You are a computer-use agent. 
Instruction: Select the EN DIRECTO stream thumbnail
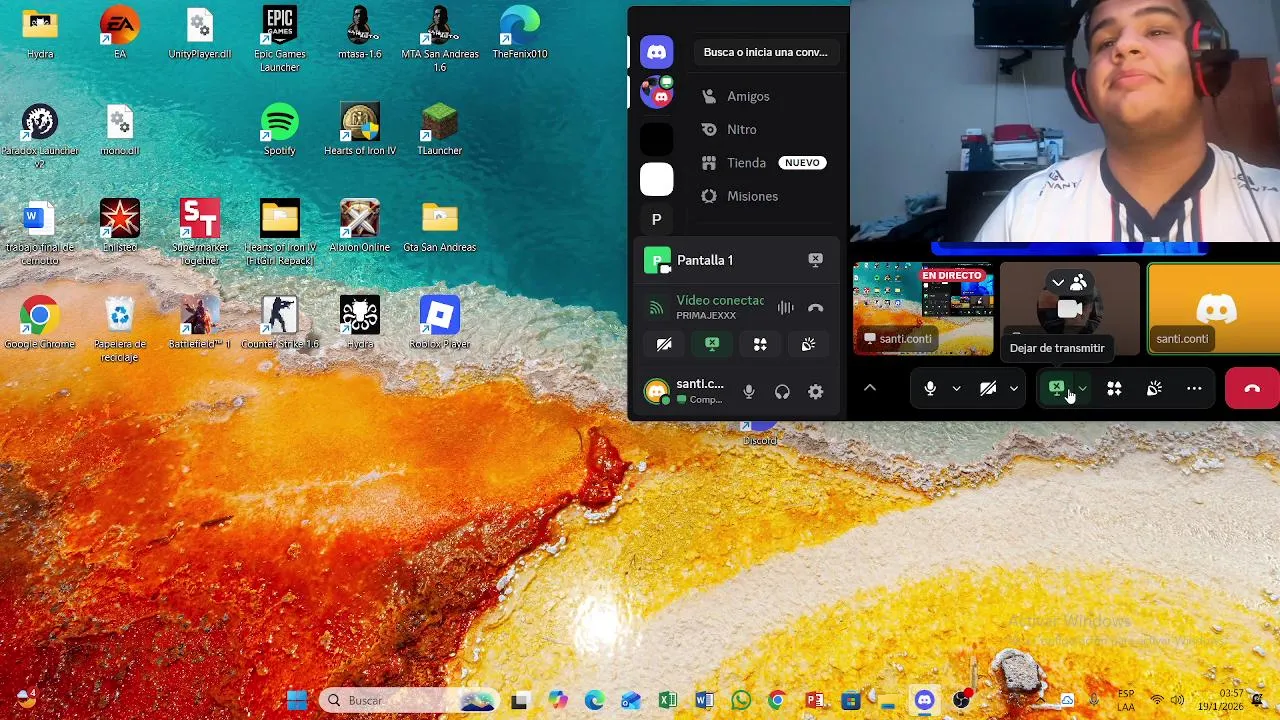[x=923, y=309]
